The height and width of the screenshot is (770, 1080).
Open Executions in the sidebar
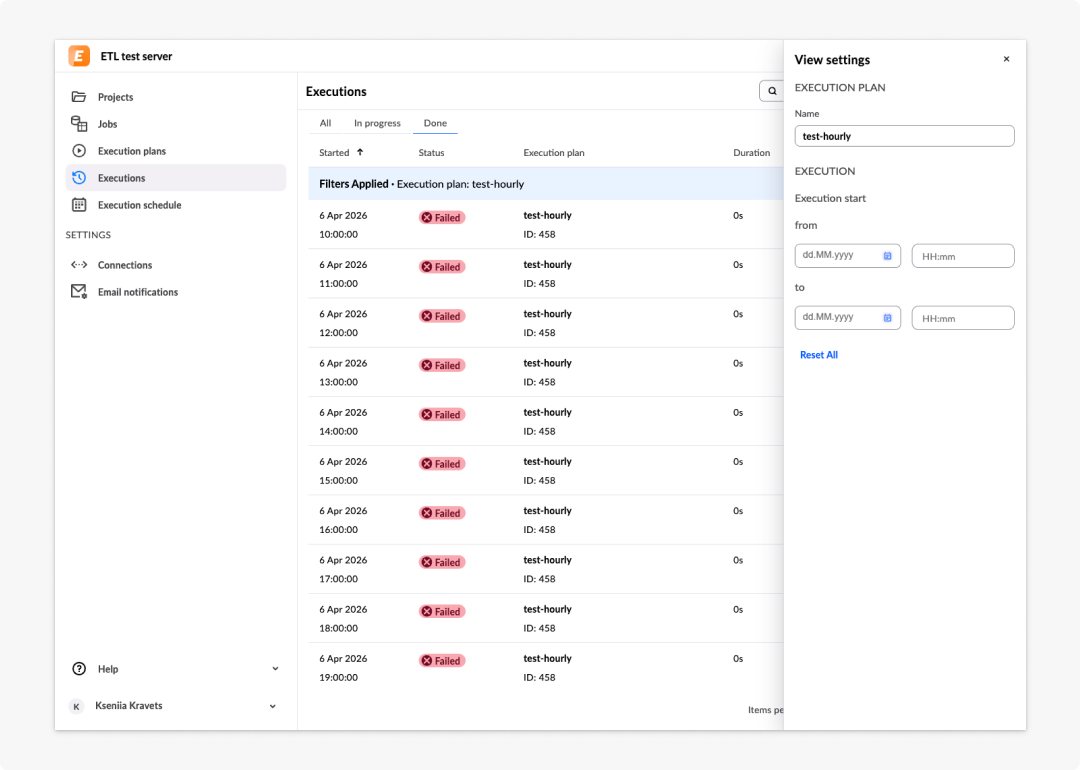click(176, 178)
